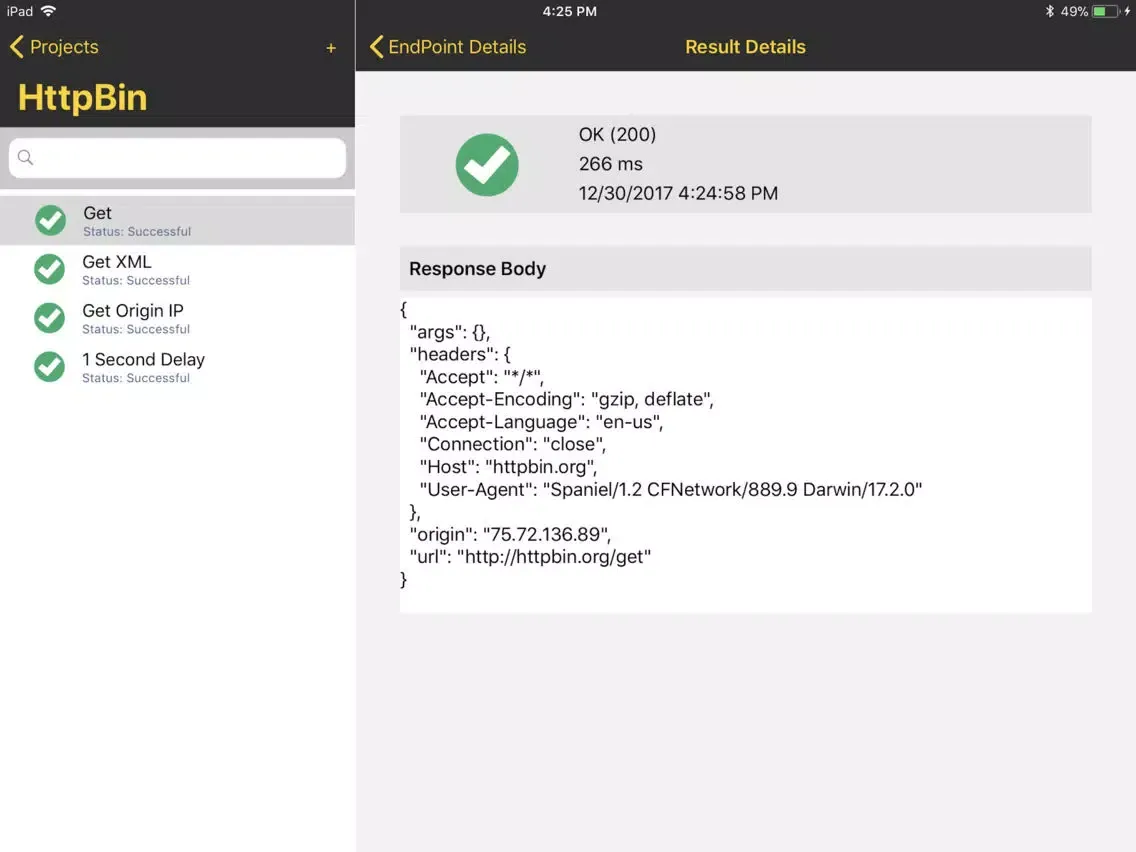Click the "Accept-Encoding" line
The width and height of the screenshot is (1136, 852).
[567, 400]
